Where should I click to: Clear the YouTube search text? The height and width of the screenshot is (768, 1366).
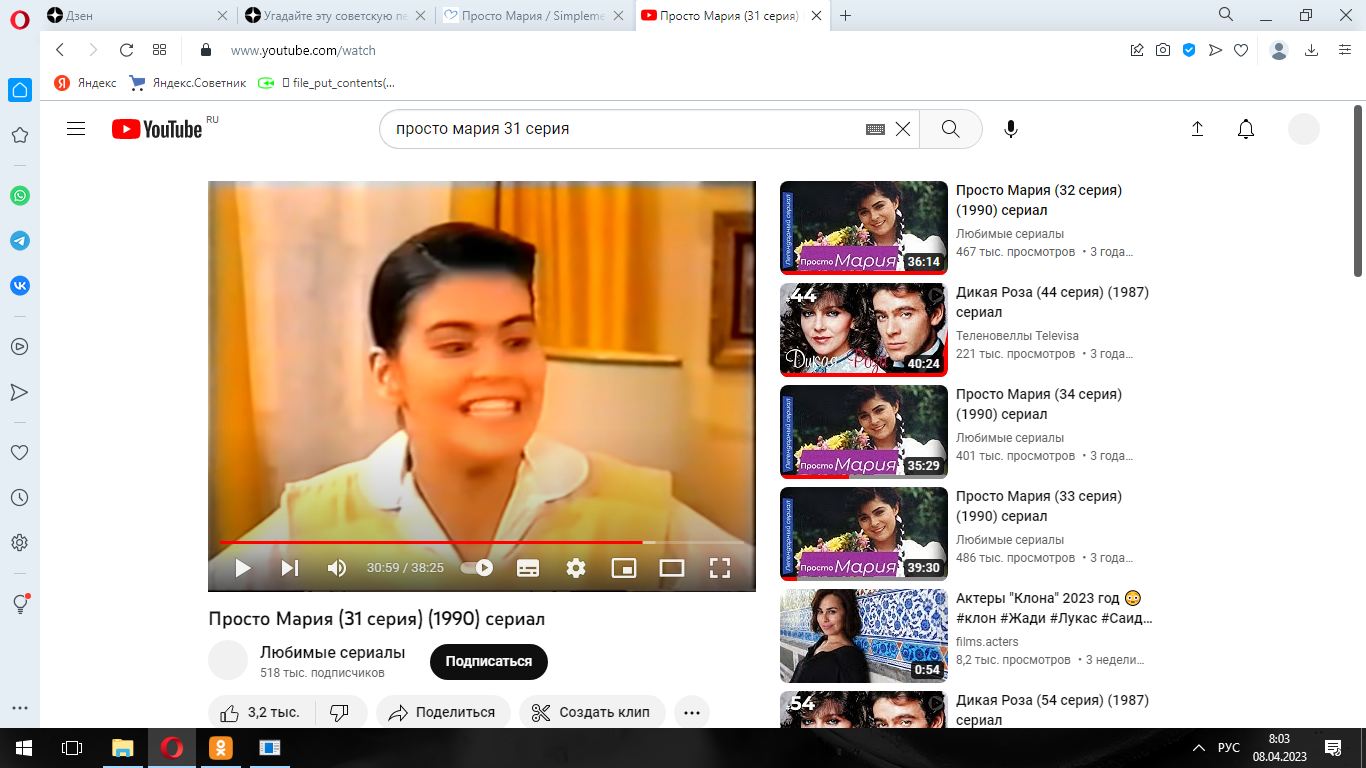(903, 129)
